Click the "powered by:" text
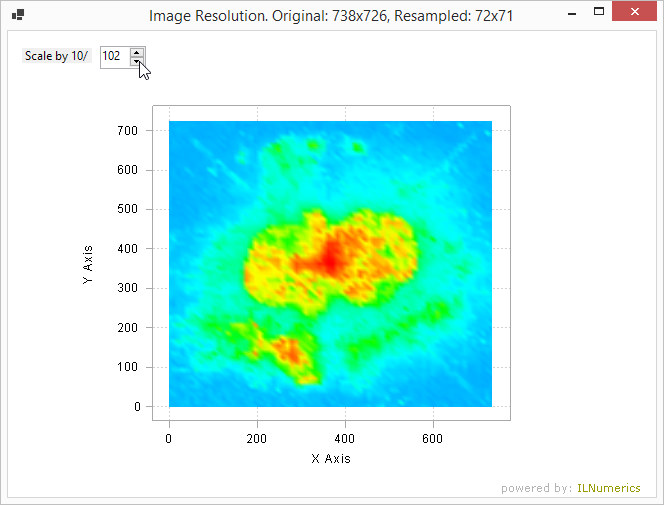The image size is (664, 505). (537, 488)
